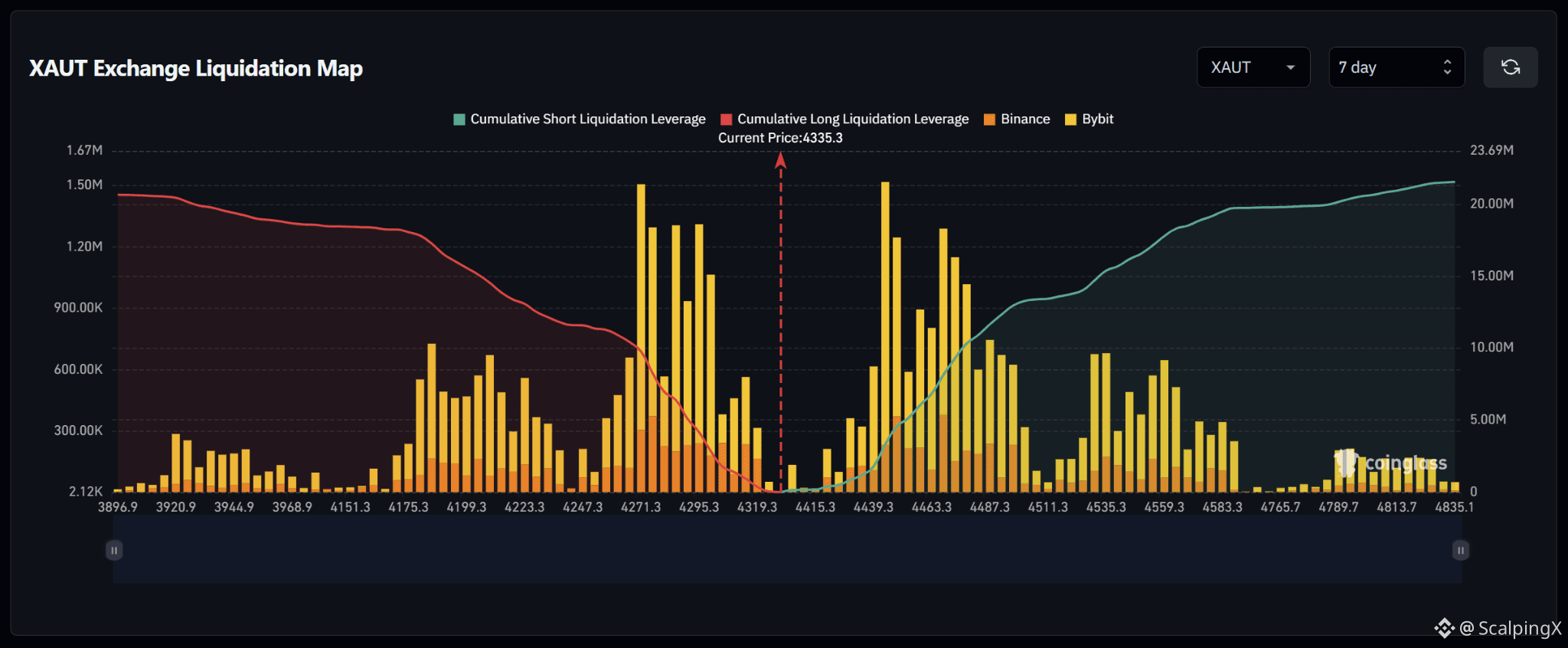Click the 2.12K left axis value
The width and height of the screenshot is (1568, 648).
click(x=86, y=492)
